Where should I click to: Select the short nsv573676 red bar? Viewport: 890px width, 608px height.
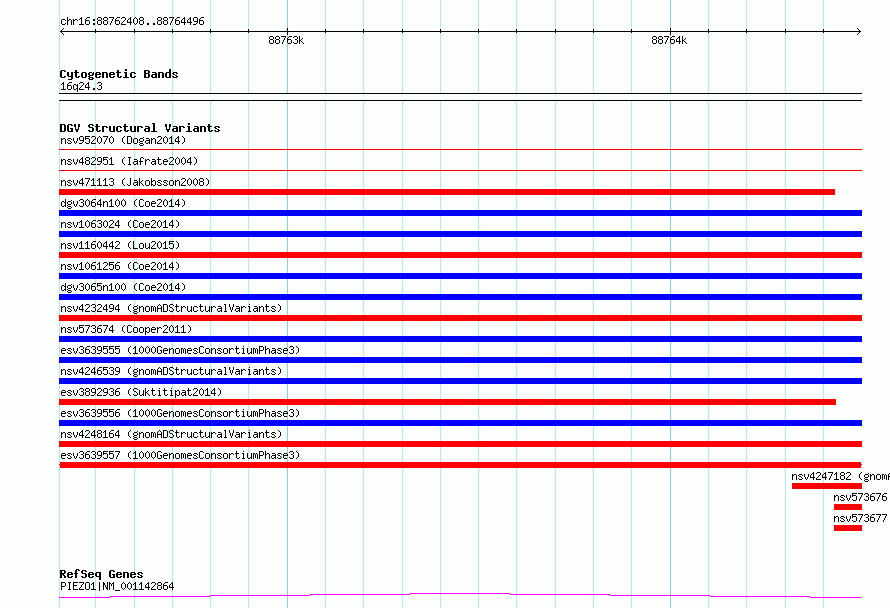(x=848, y=507)
